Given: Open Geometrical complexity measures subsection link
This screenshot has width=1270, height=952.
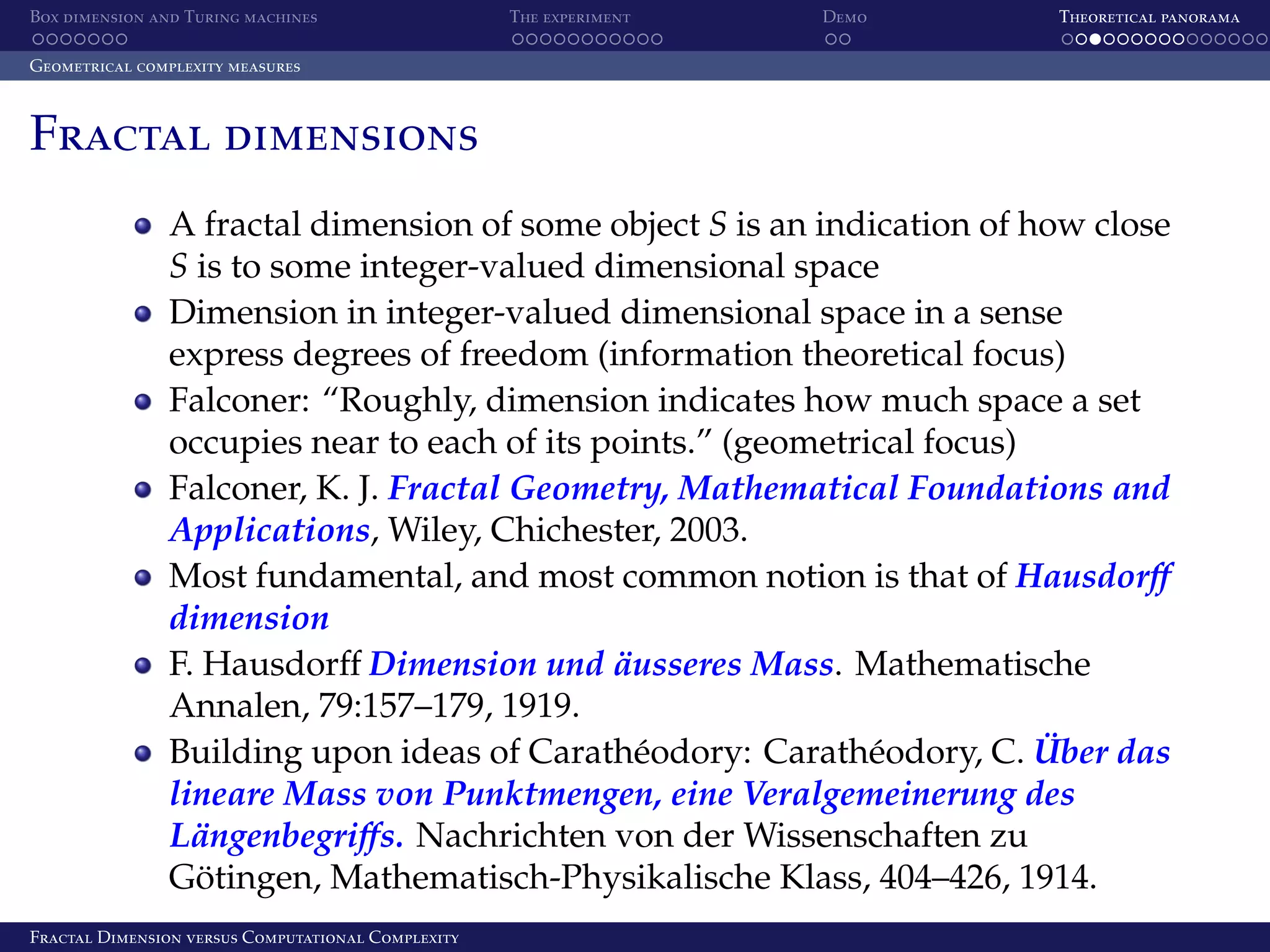Looking at the screenshot, I should [x=165, y=66].
